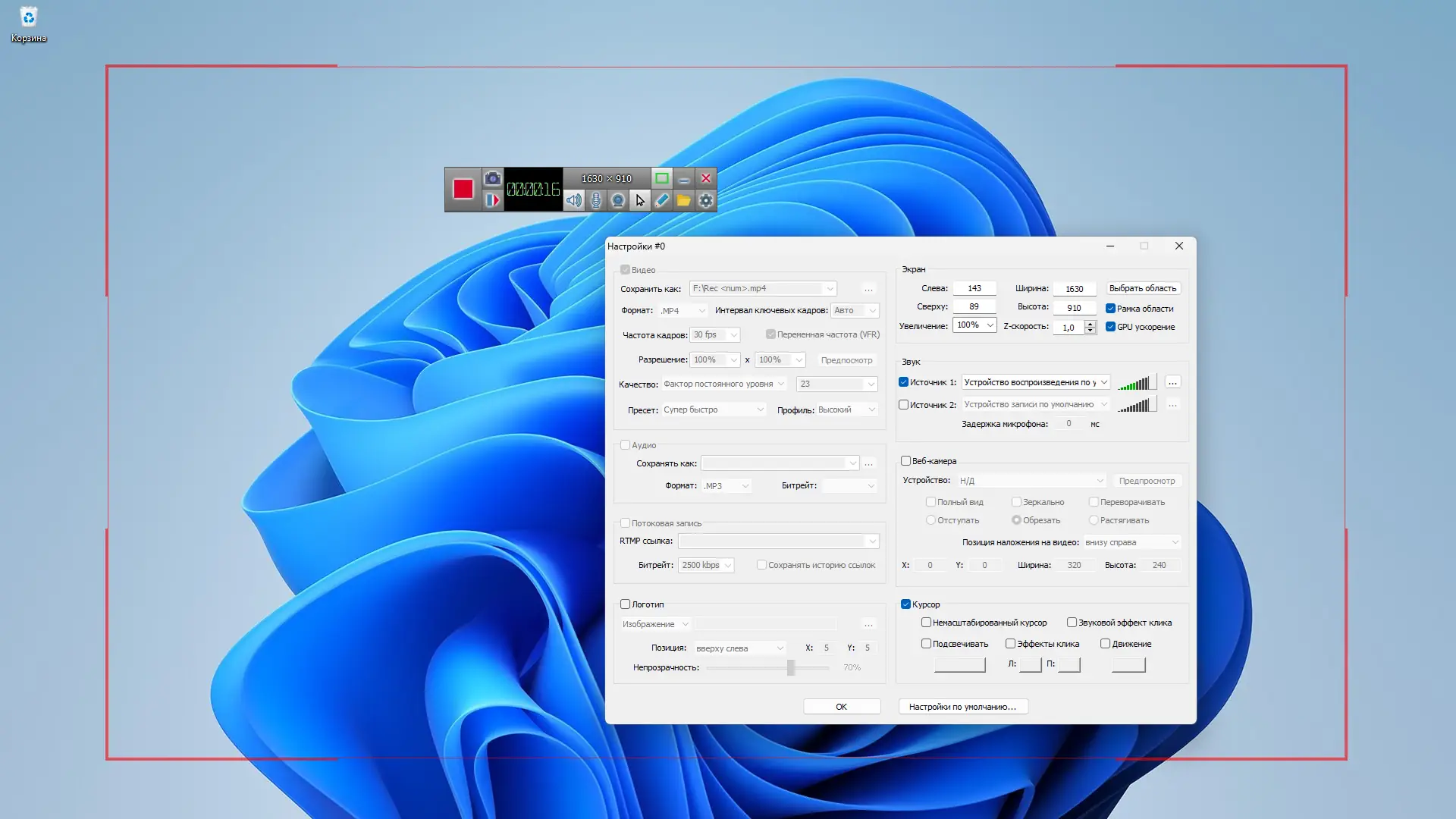Click the Выбрать область button

point(1142,288)
